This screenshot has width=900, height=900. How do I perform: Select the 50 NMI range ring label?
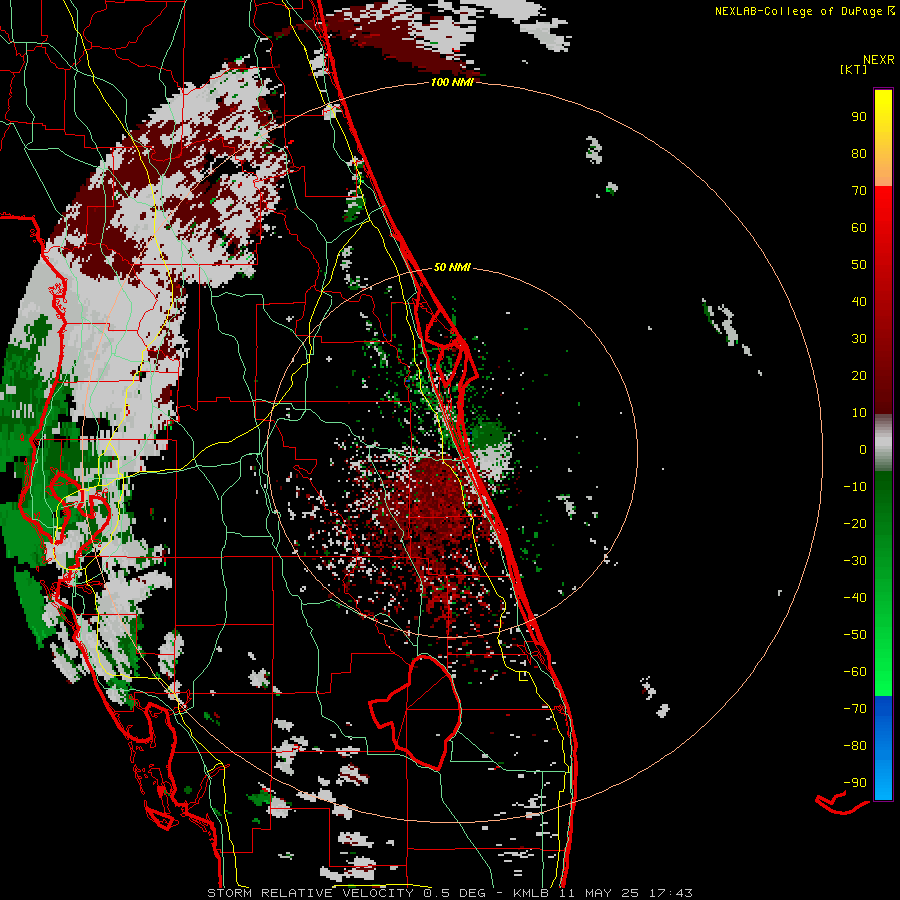[x=452, y=267]
